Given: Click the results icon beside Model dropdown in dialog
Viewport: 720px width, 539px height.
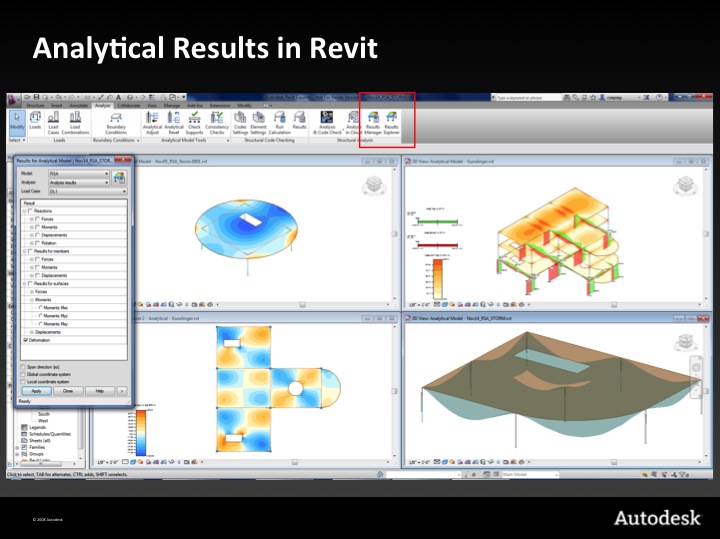Looking at the screenshot, I should coord(119,178).
